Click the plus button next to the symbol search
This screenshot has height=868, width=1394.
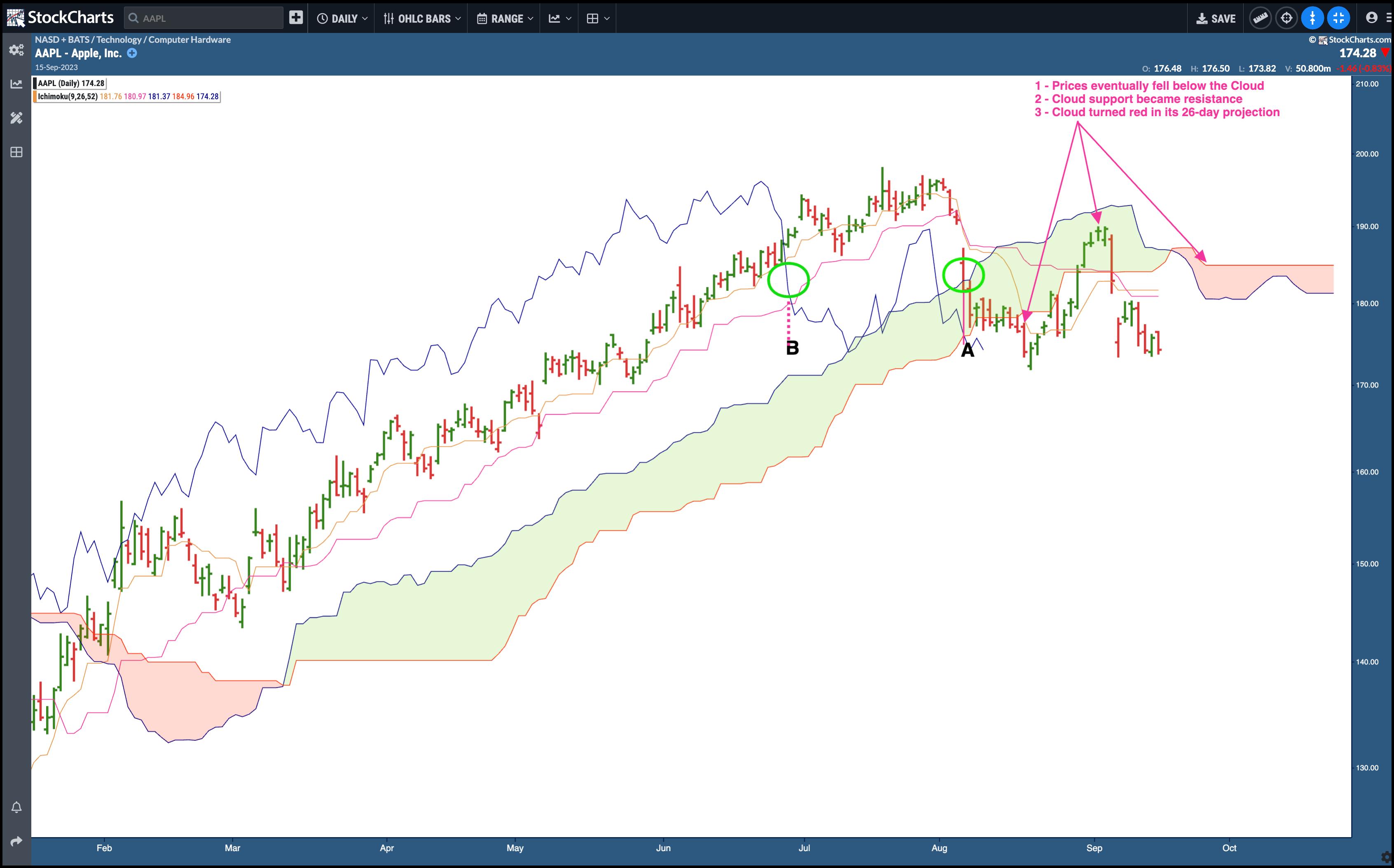point(296,18)
